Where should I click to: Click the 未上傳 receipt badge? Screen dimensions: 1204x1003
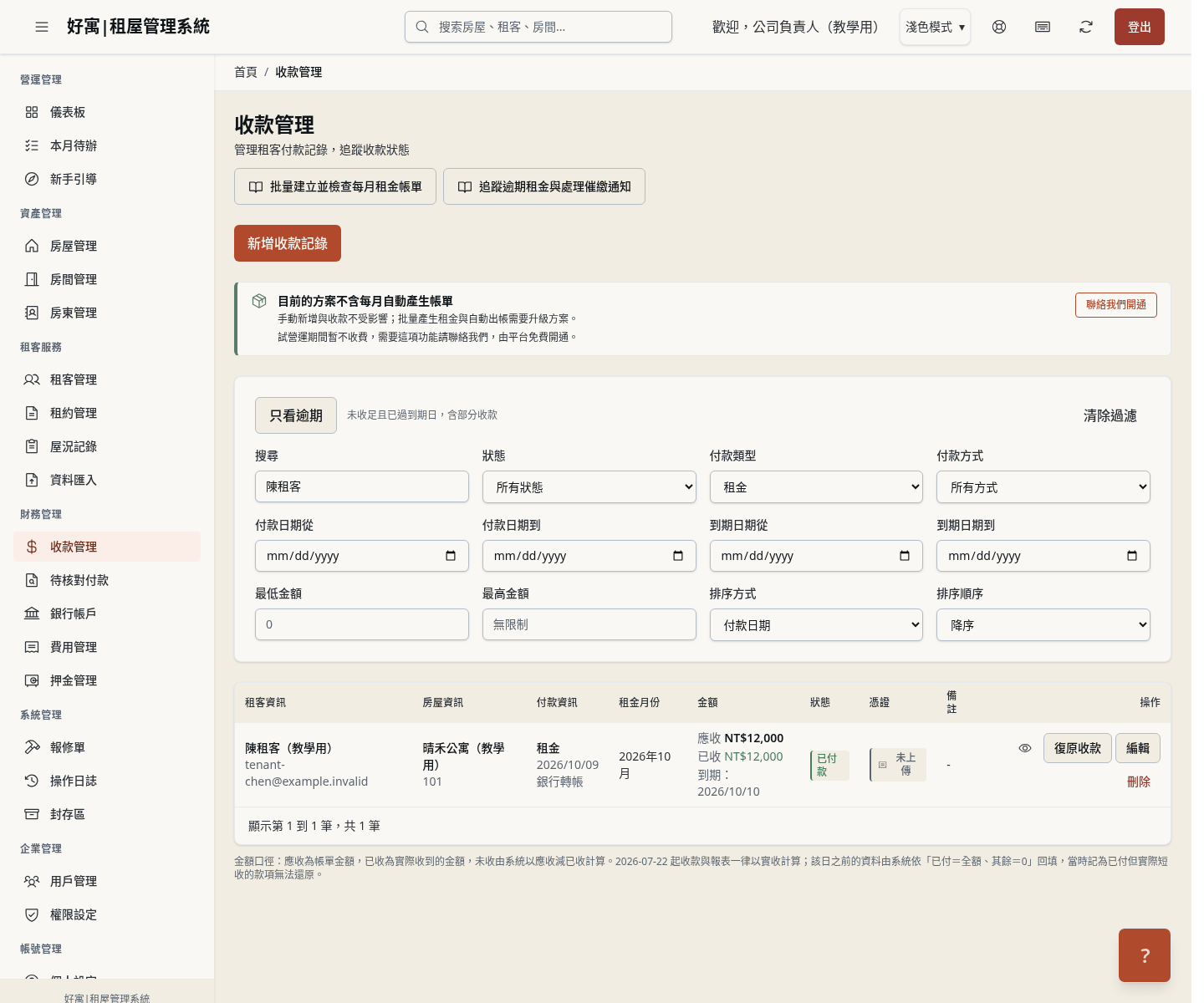[x=898, y=765]
